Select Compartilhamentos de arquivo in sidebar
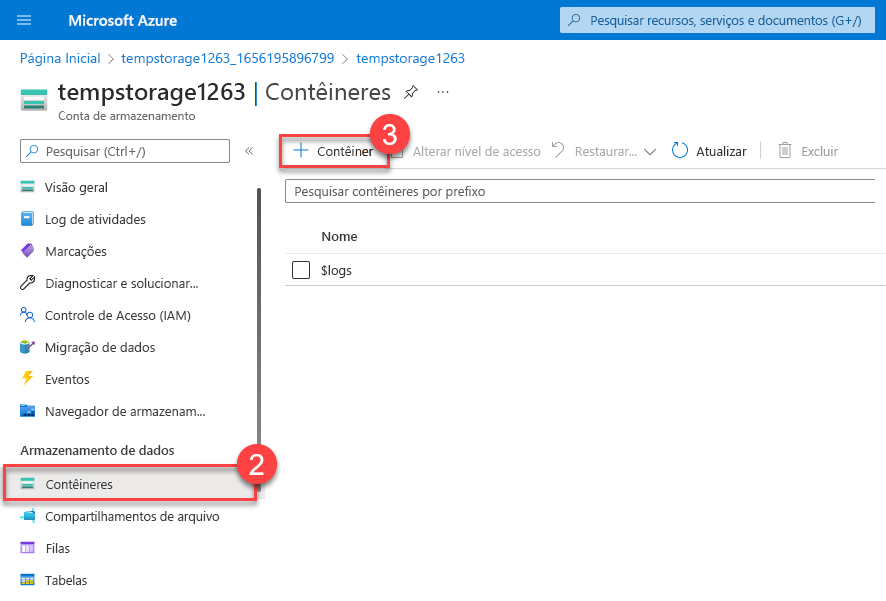This screenshot has height=601, width=886. [x=131, y=517]
